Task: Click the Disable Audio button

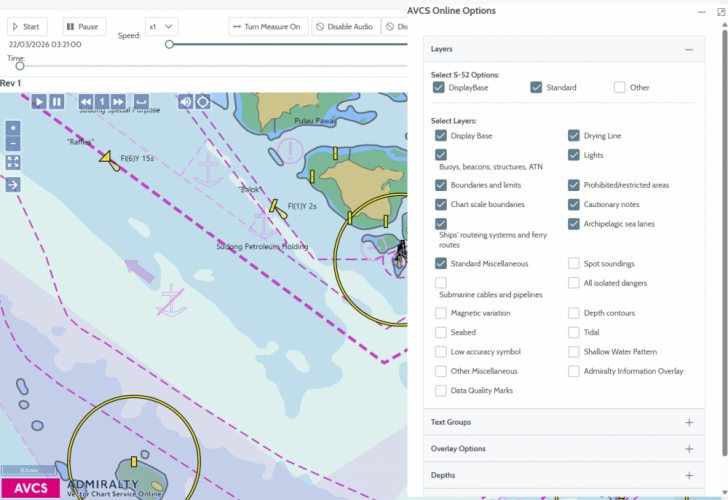Action: [345, 27]
